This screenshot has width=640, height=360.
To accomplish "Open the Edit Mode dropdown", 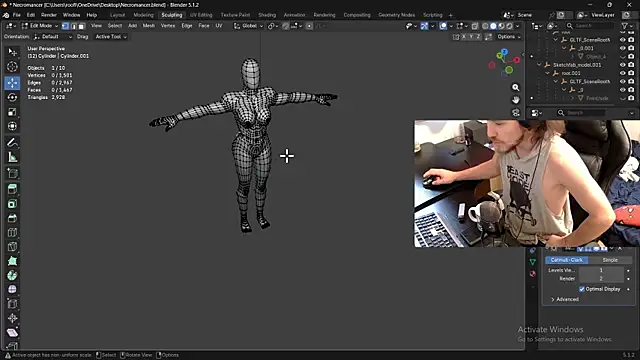I will click(x=40, y=26).
